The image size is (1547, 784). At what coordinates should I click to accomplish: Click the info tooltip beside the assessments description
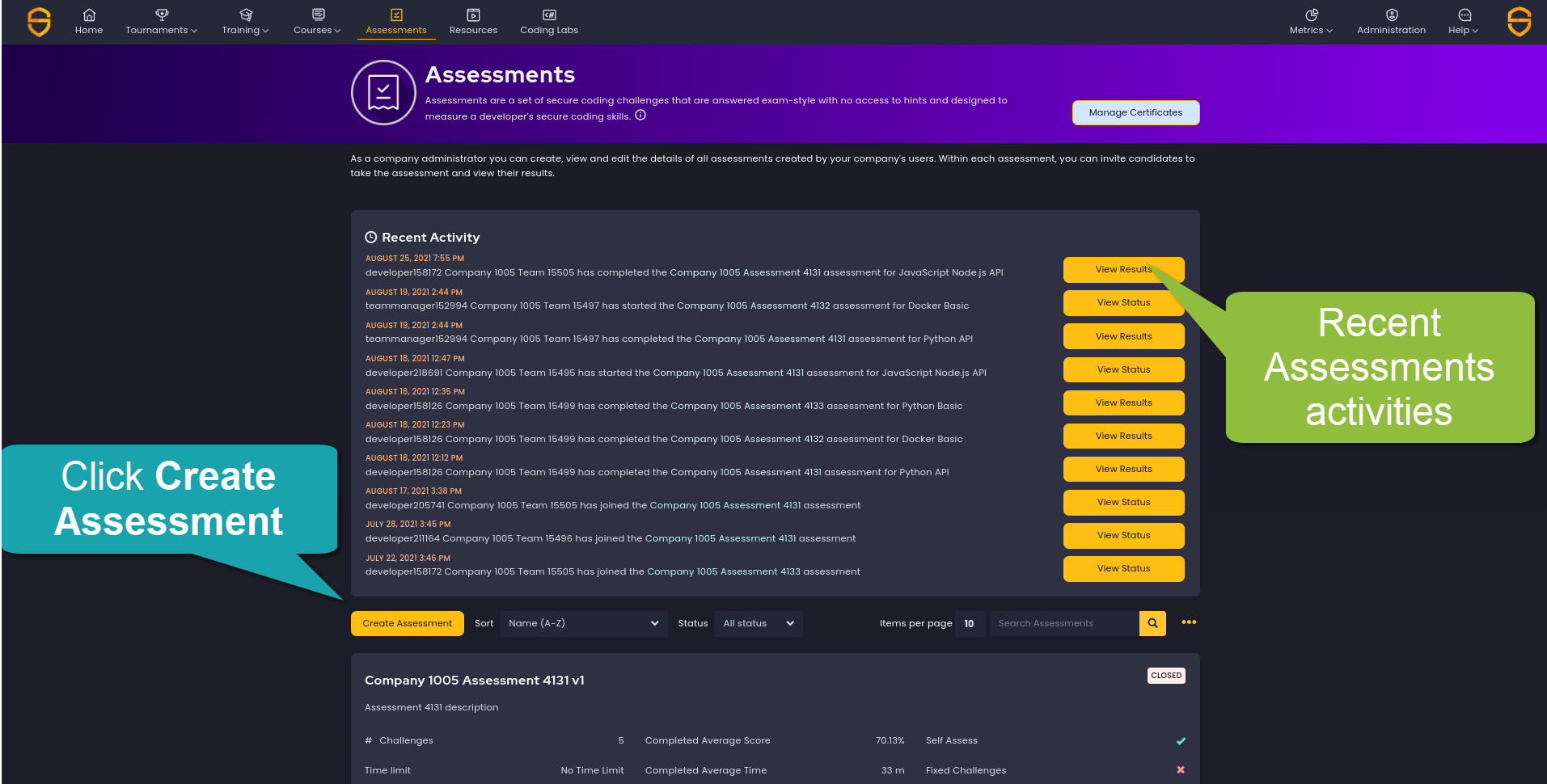640,116
